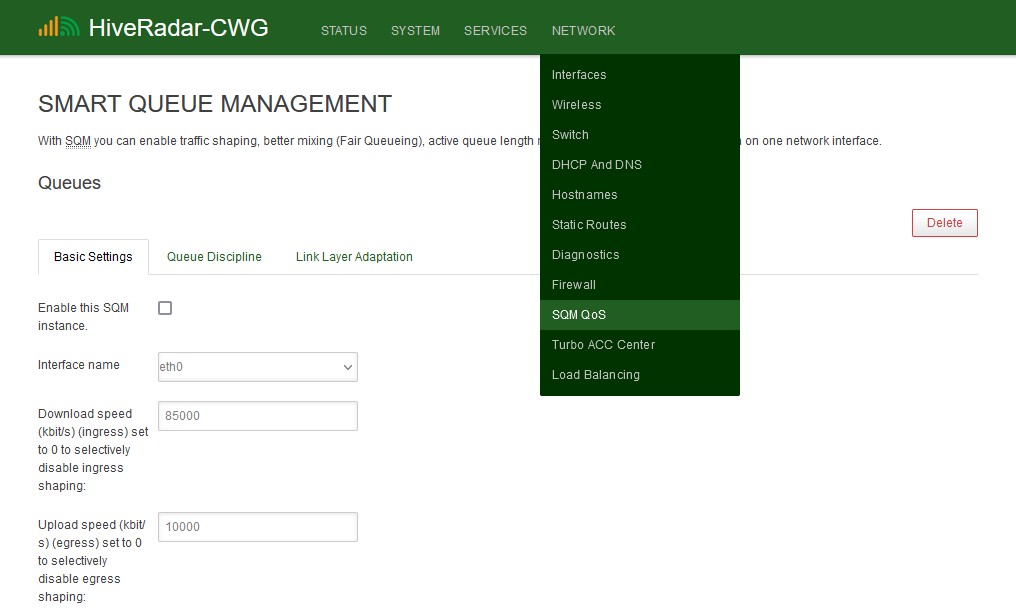Click the Upload speed input field

[x=257, y=527]
